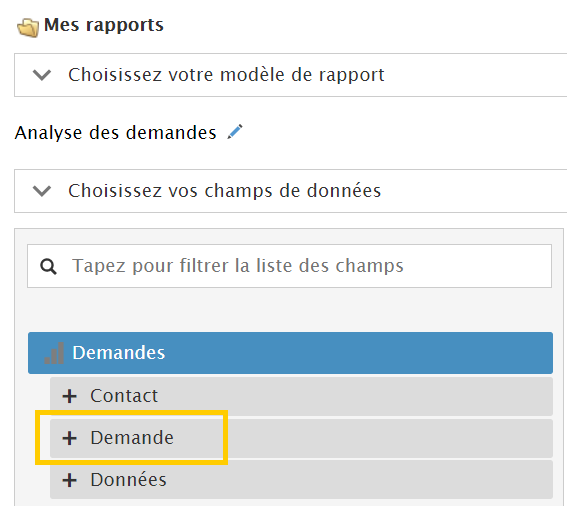Click the pencil icon to rename report
The image size is (567, 506).
[x=235, y=132]
